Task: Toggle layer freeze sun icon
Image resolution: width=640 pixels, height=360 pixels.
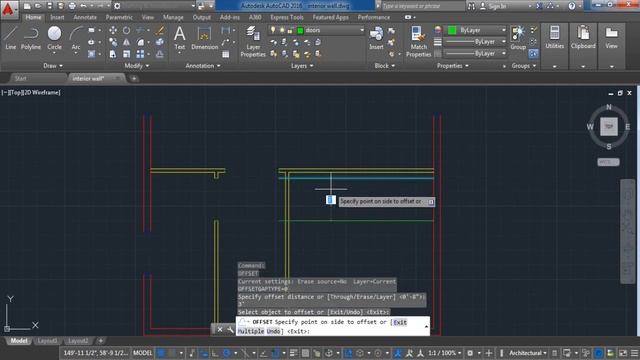Action: click(282, 30)
